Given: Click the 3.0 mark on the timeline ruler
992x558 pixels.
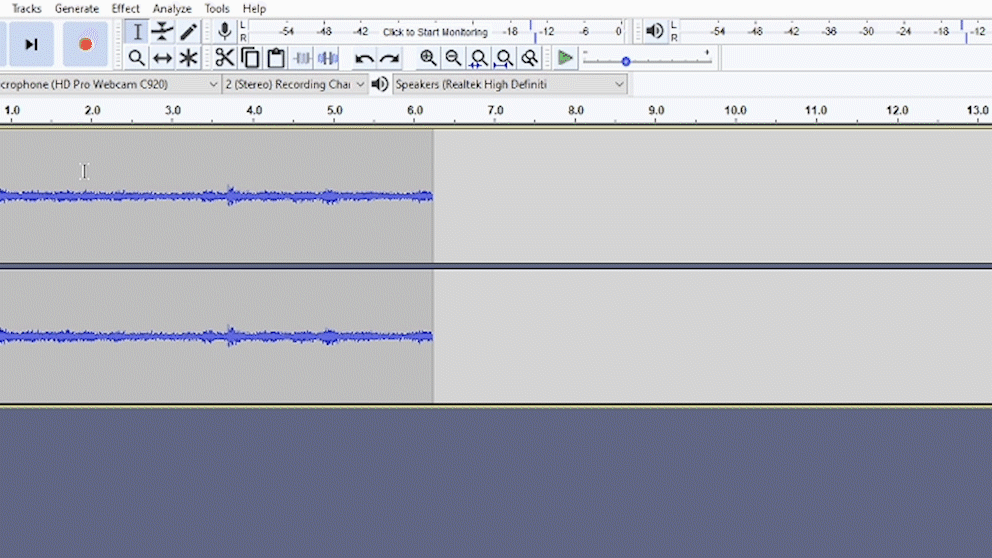Looking at the screenshot, I should click(x=173, y=111).
